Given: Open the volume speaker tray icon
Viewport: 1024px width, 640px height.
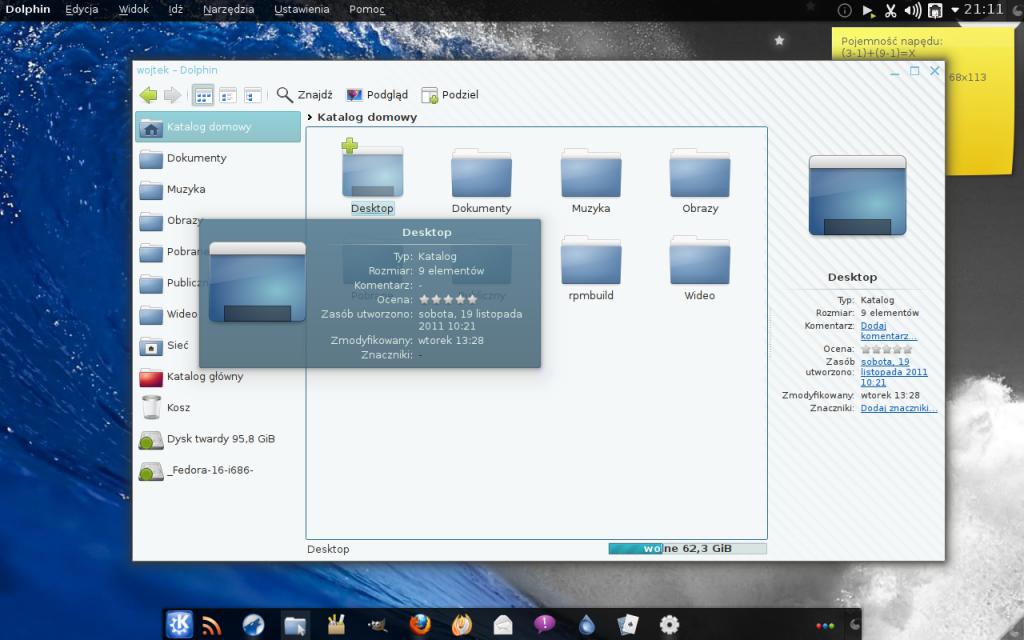Looking at the screenshot, I should point(912,10).
